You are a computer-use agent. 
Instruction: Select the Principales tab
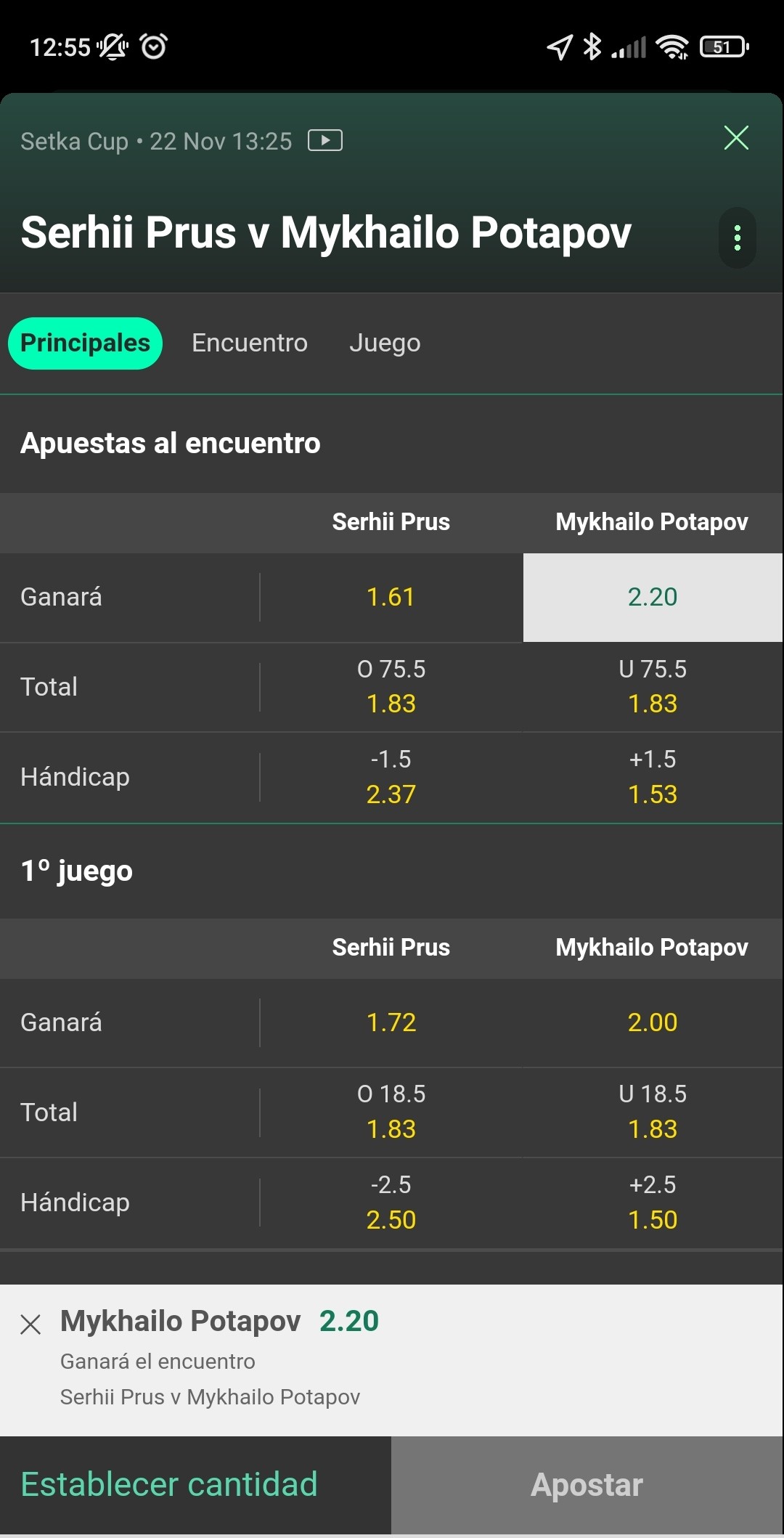pos(85,343)
